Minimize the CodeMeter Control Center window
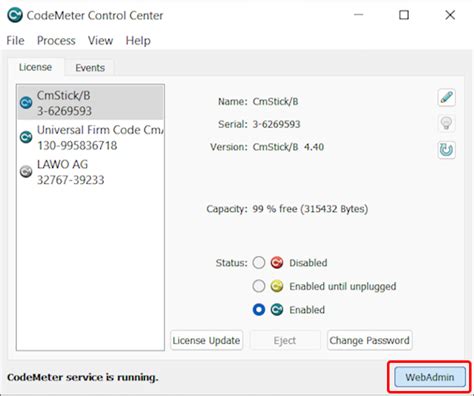This screenshot has width=474, height=396. tap(358, 15)
